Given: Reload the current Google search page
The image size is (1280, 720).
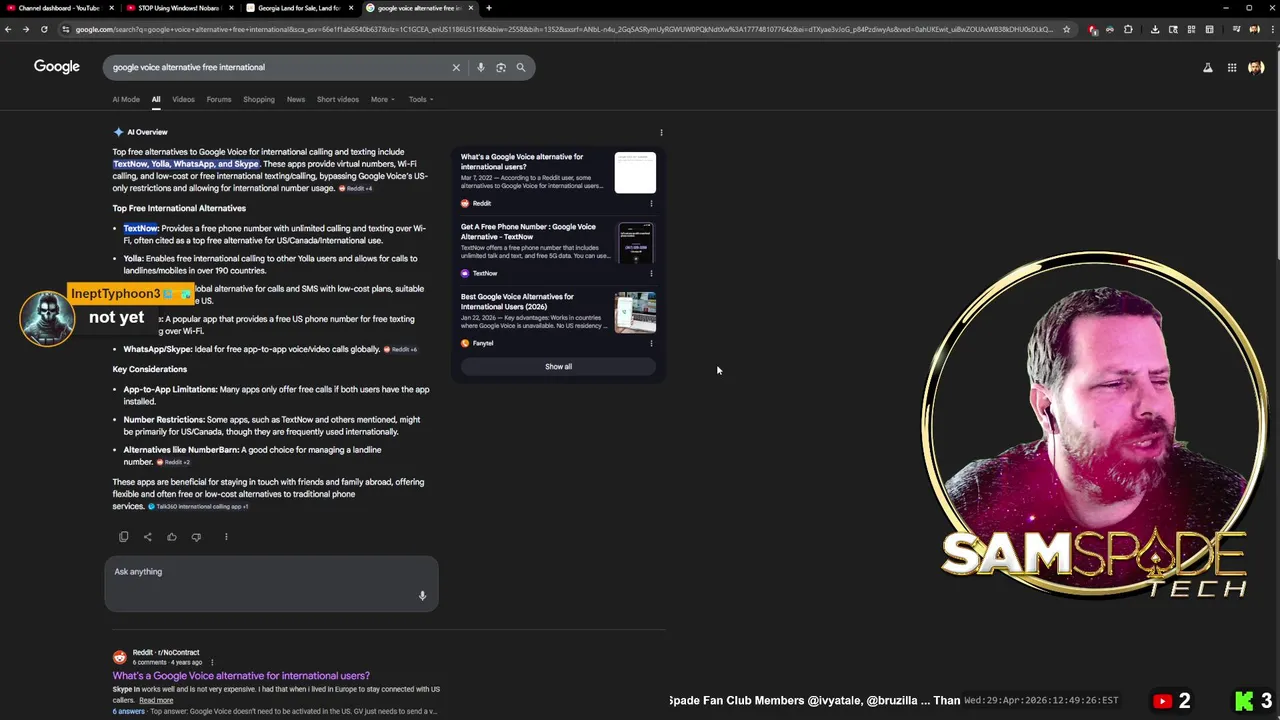Looking at the screenshot, I should click(x=44, y=29).
